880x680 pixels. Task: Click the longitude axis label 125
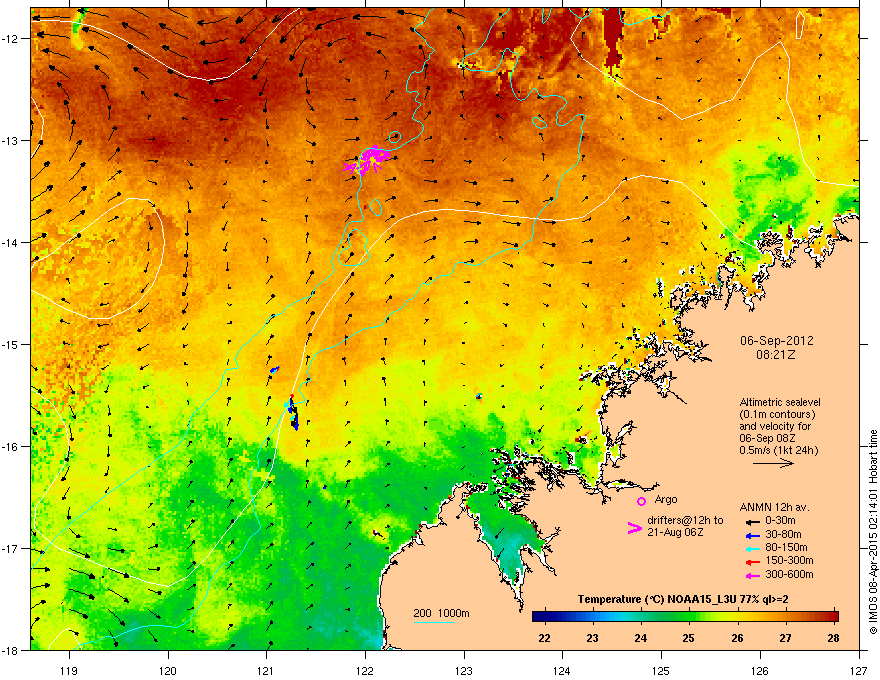661,670
